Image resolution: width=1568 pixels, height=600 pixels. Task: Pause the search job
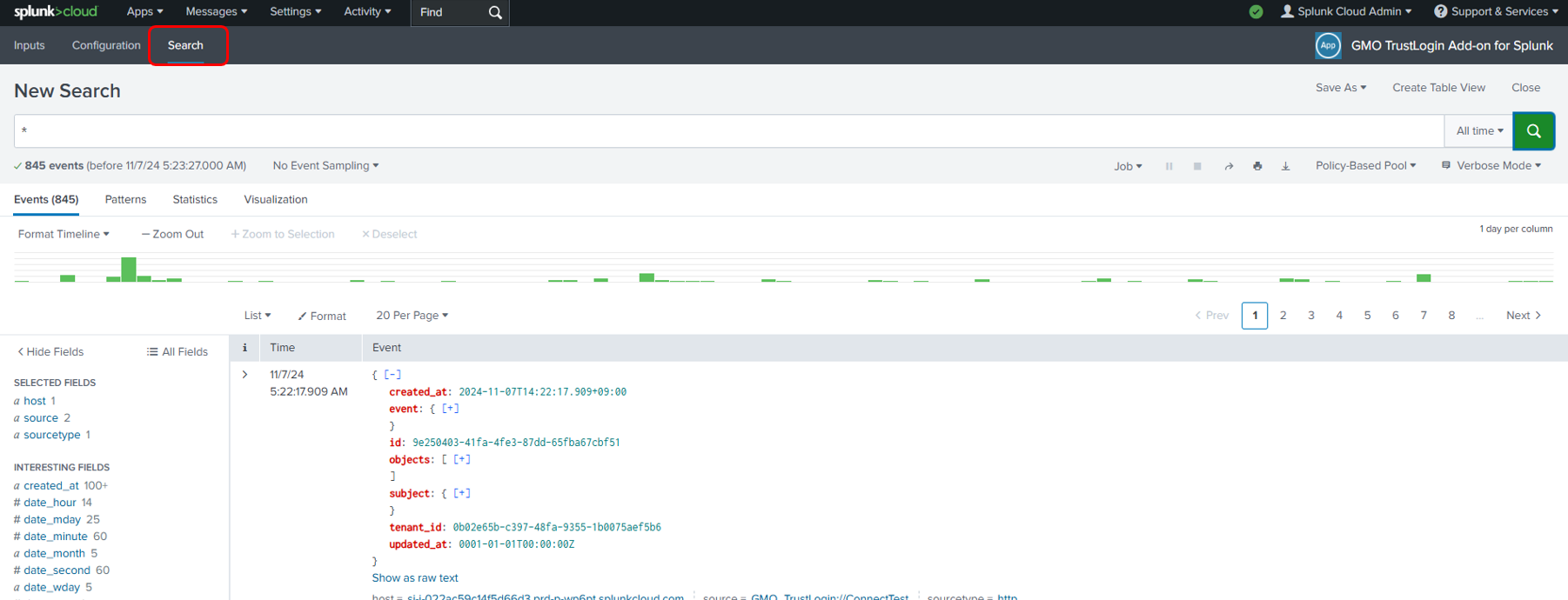pos(1169,166)
